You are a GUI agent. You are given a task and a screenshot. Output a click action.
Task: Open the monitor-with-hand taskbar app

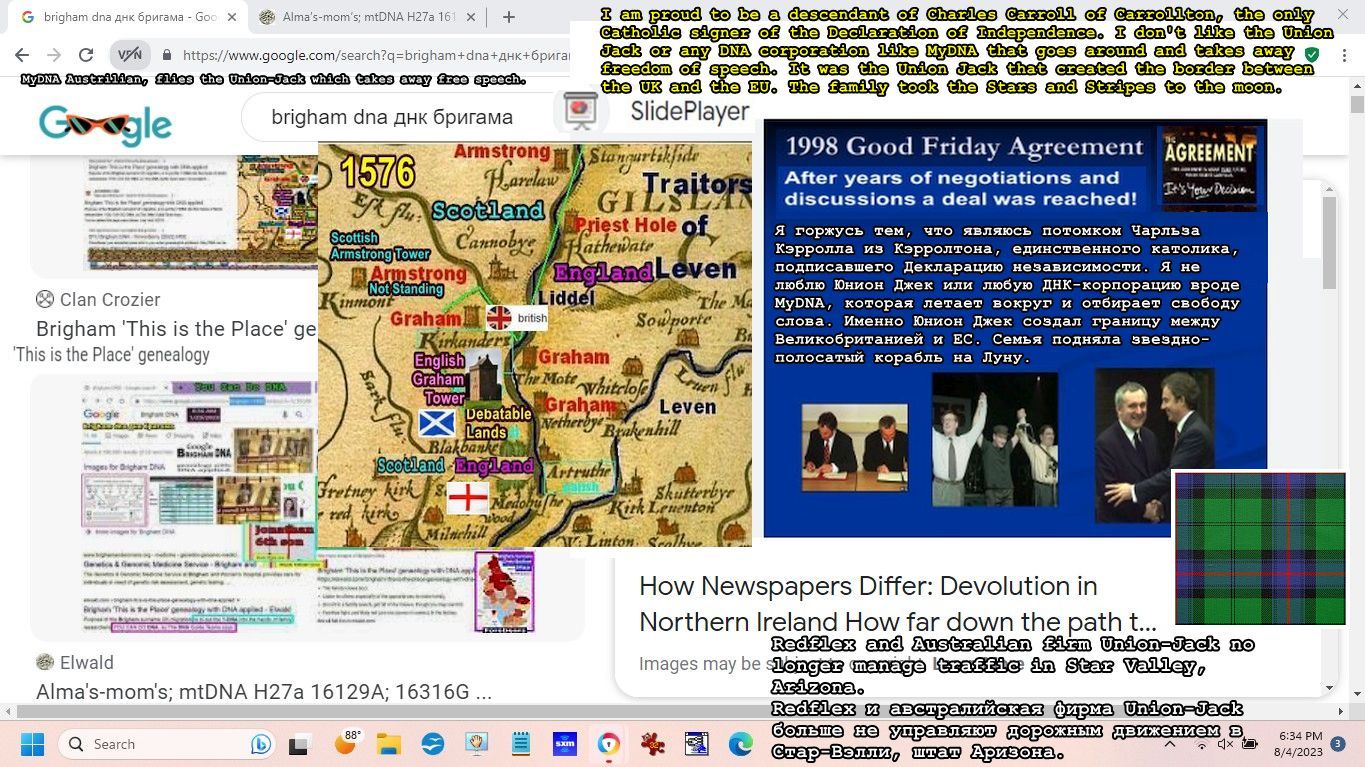[477, 744]
